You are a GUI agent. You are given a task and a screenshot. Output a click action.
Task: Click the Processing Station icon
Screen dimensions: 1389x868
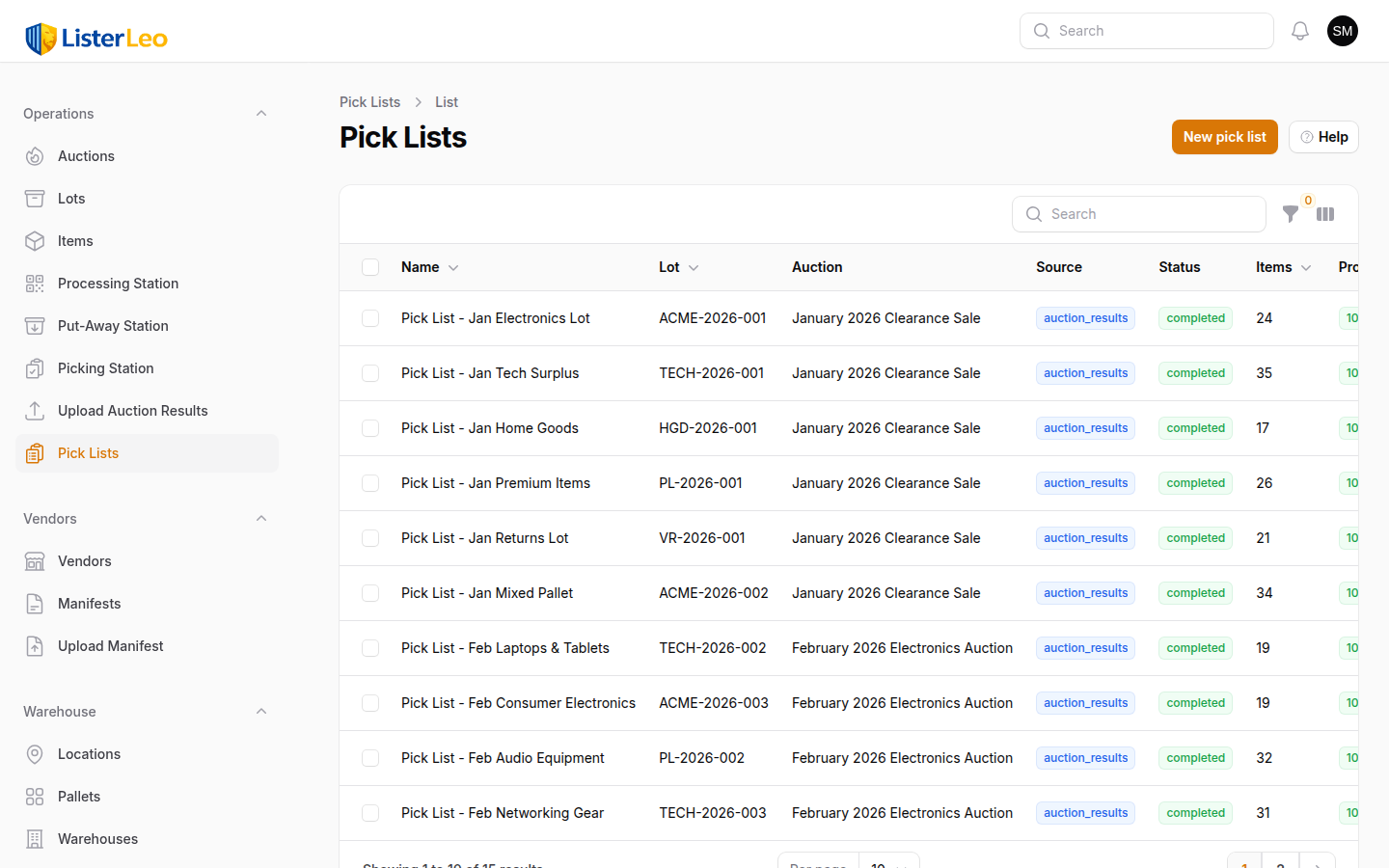(x=35, y=283)
